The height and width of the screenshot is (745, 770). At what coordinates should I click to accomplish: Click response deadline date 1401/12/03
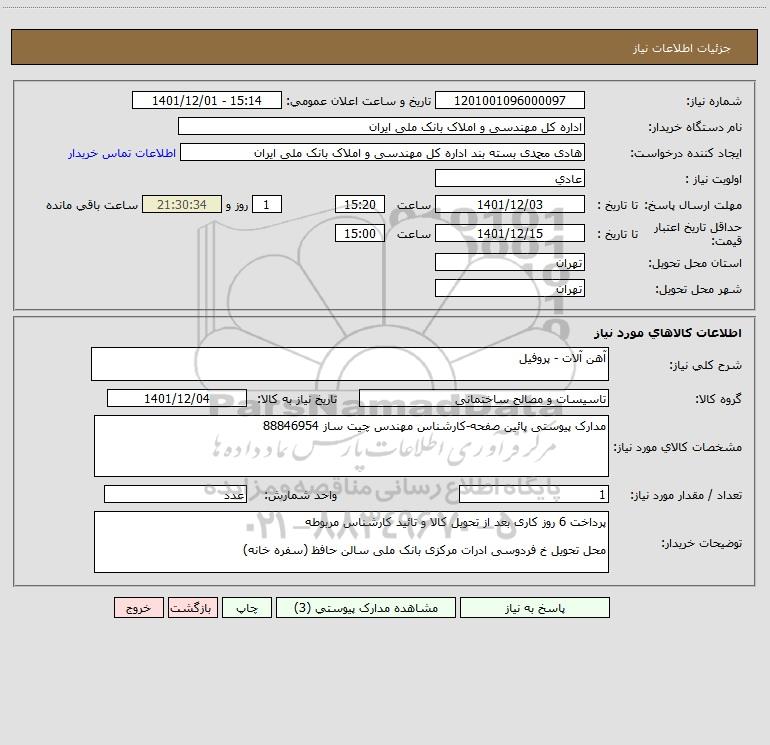click(x=510, y=204)
